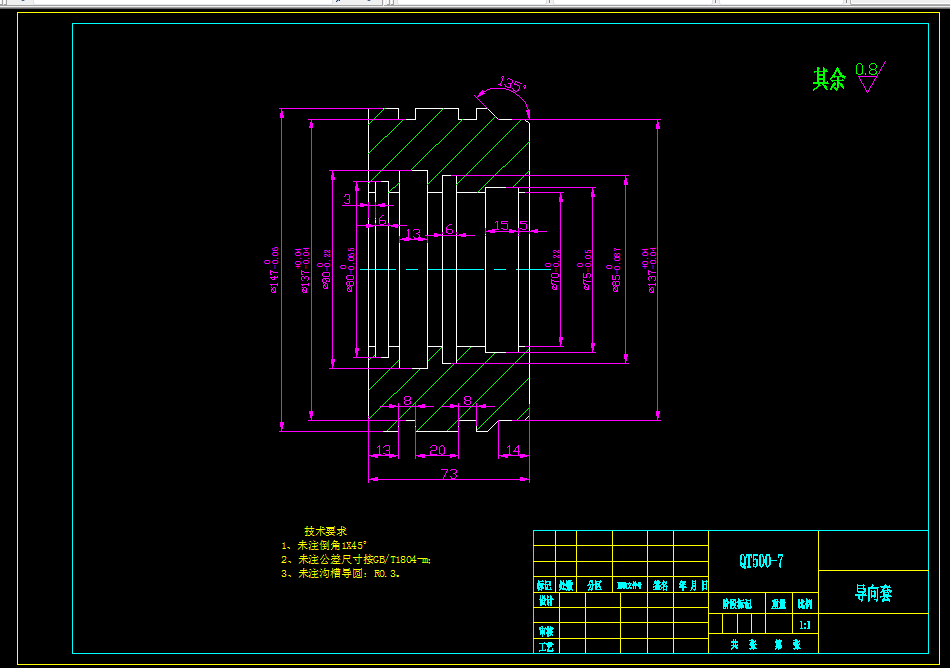This screenshot has width=950, height=668.
Task: Select note 2 about GB/T1804-m tolerance
Action: [356, 560]
